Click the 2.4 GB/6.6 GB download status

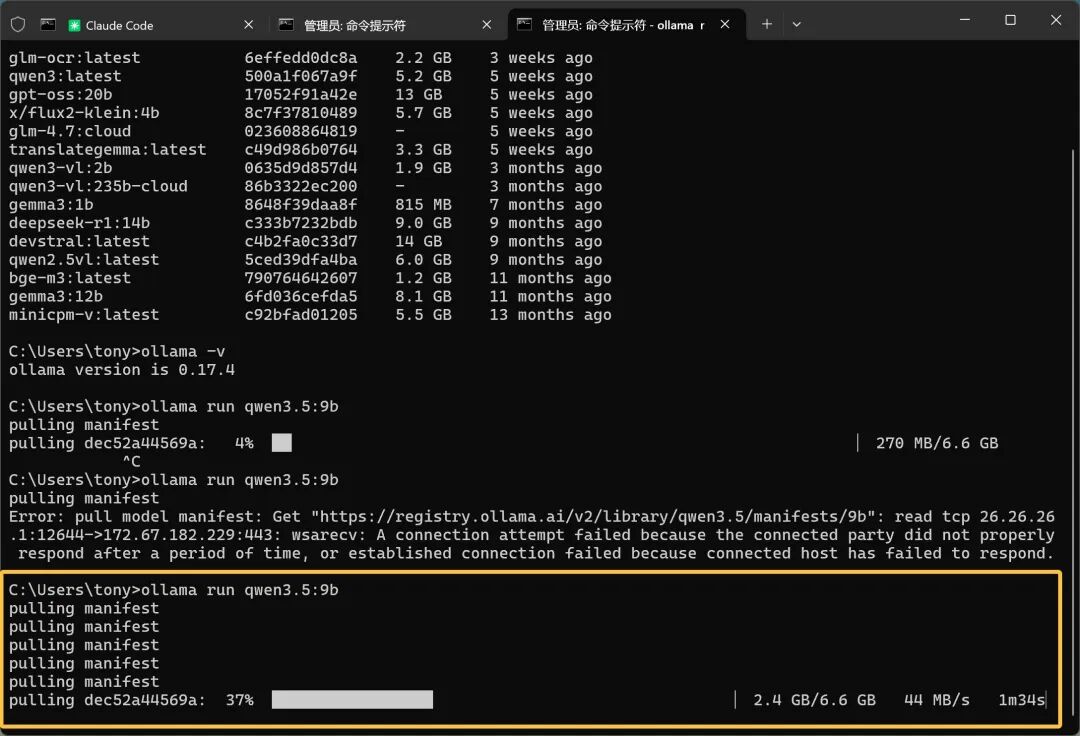pos(815,700)
